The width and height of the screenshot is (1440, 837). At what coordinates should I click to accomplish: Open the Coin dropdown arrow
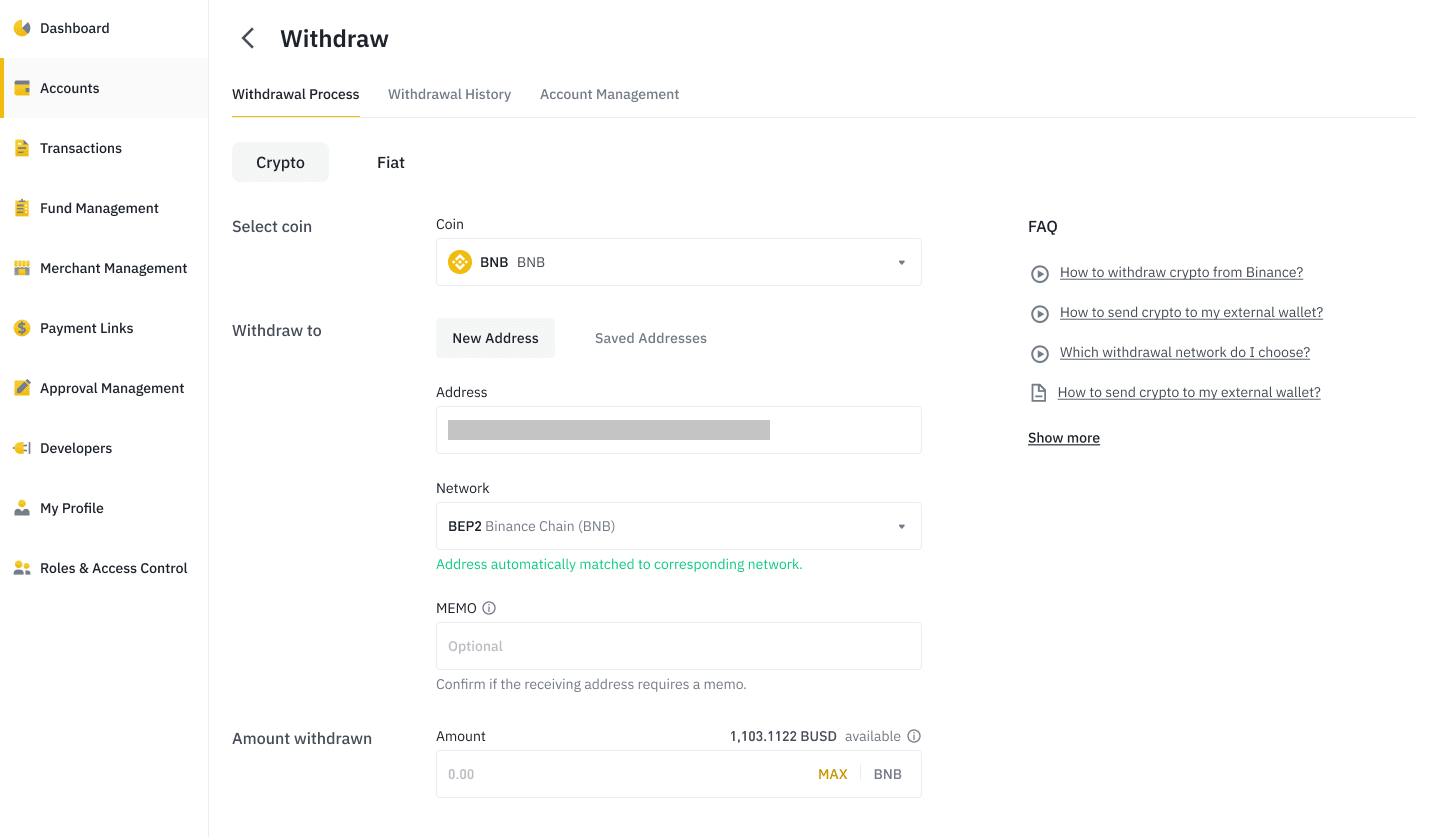pyautogui.click(x=901, y=262)
